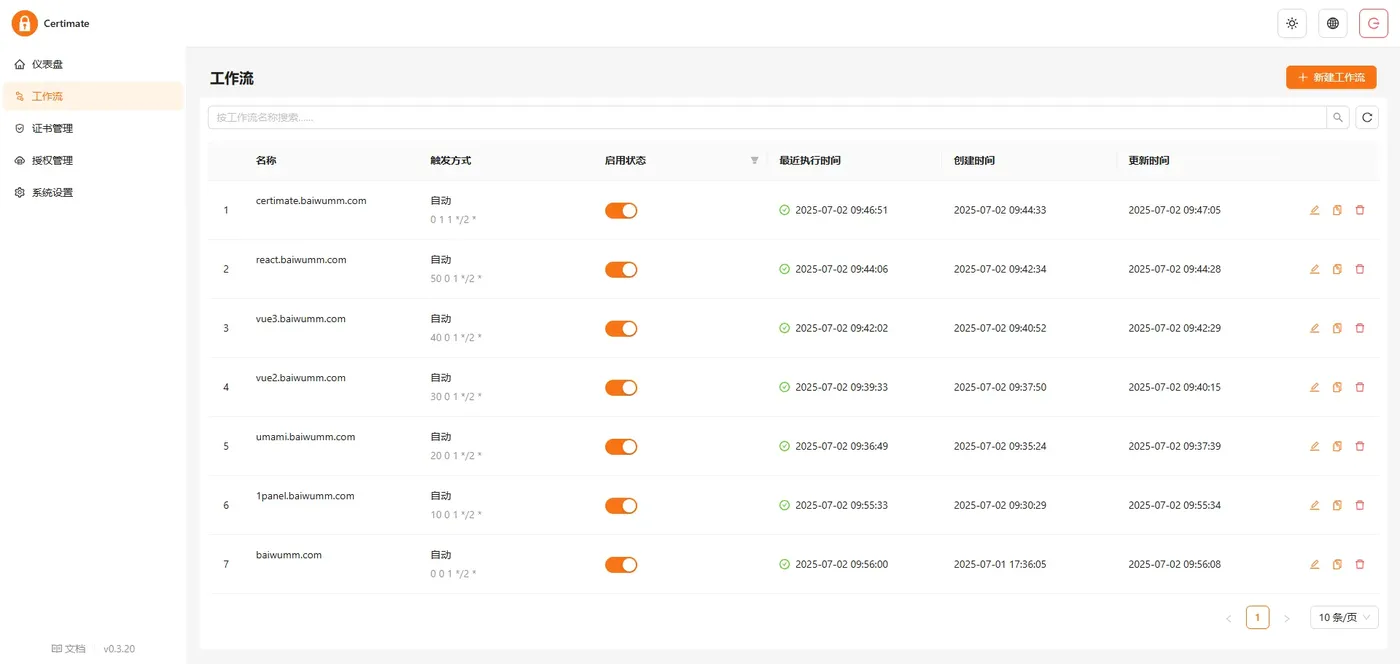Go to 授权管理 in the sidebar
The width and height of the screenshot is (1400, 664).
[52, 160]
